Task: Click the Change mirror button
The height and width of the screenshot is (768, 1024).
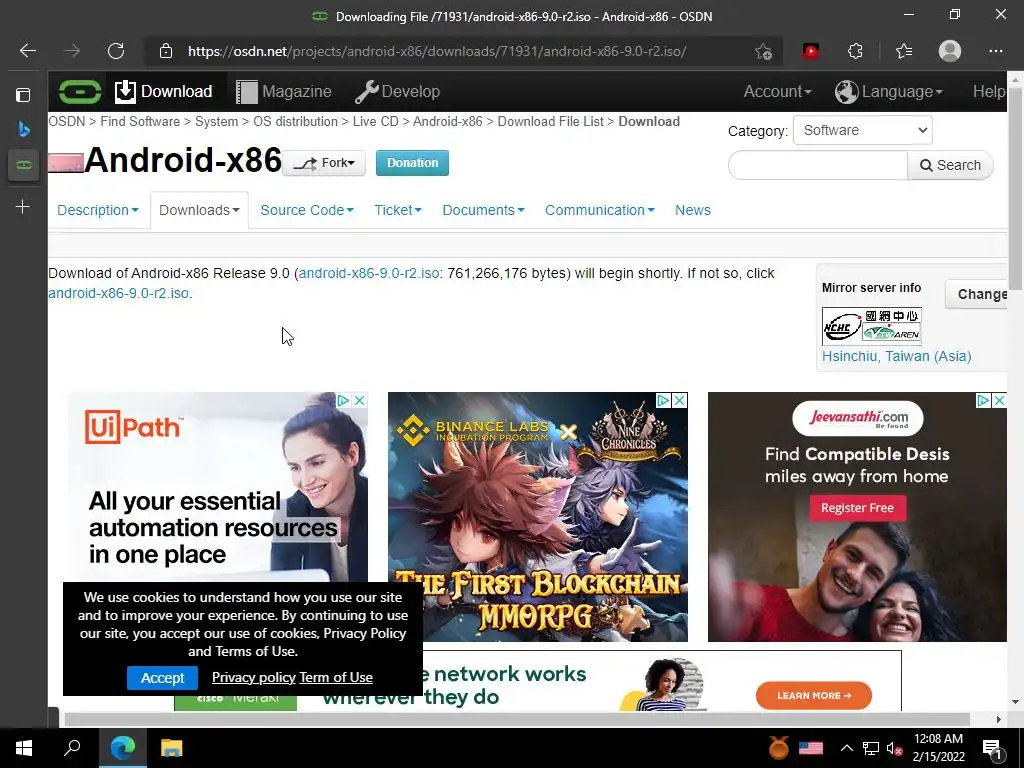Action: [978, 295]
